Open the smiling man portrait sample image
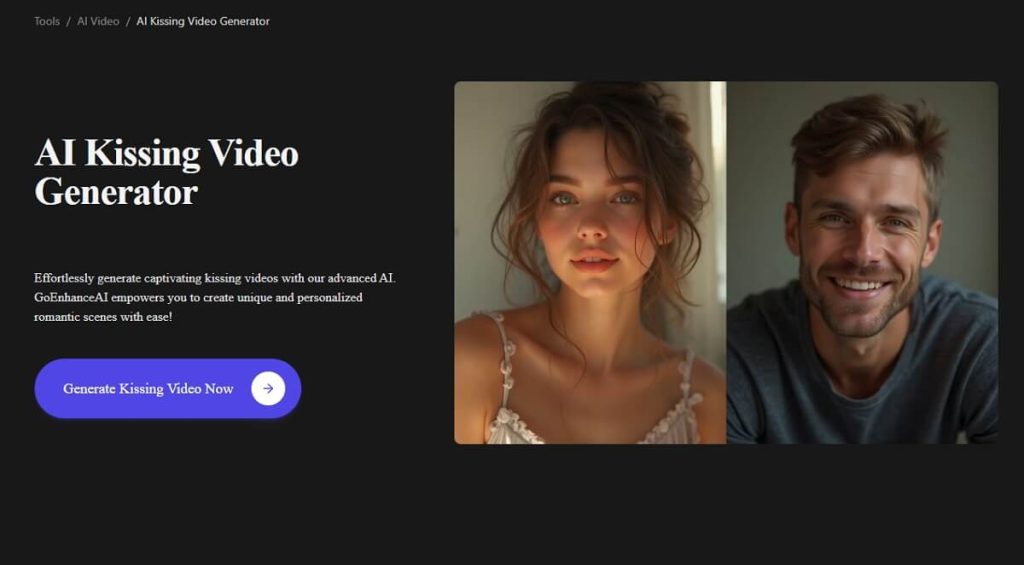The image size is (1024, 565). click(x=862, y=263)
